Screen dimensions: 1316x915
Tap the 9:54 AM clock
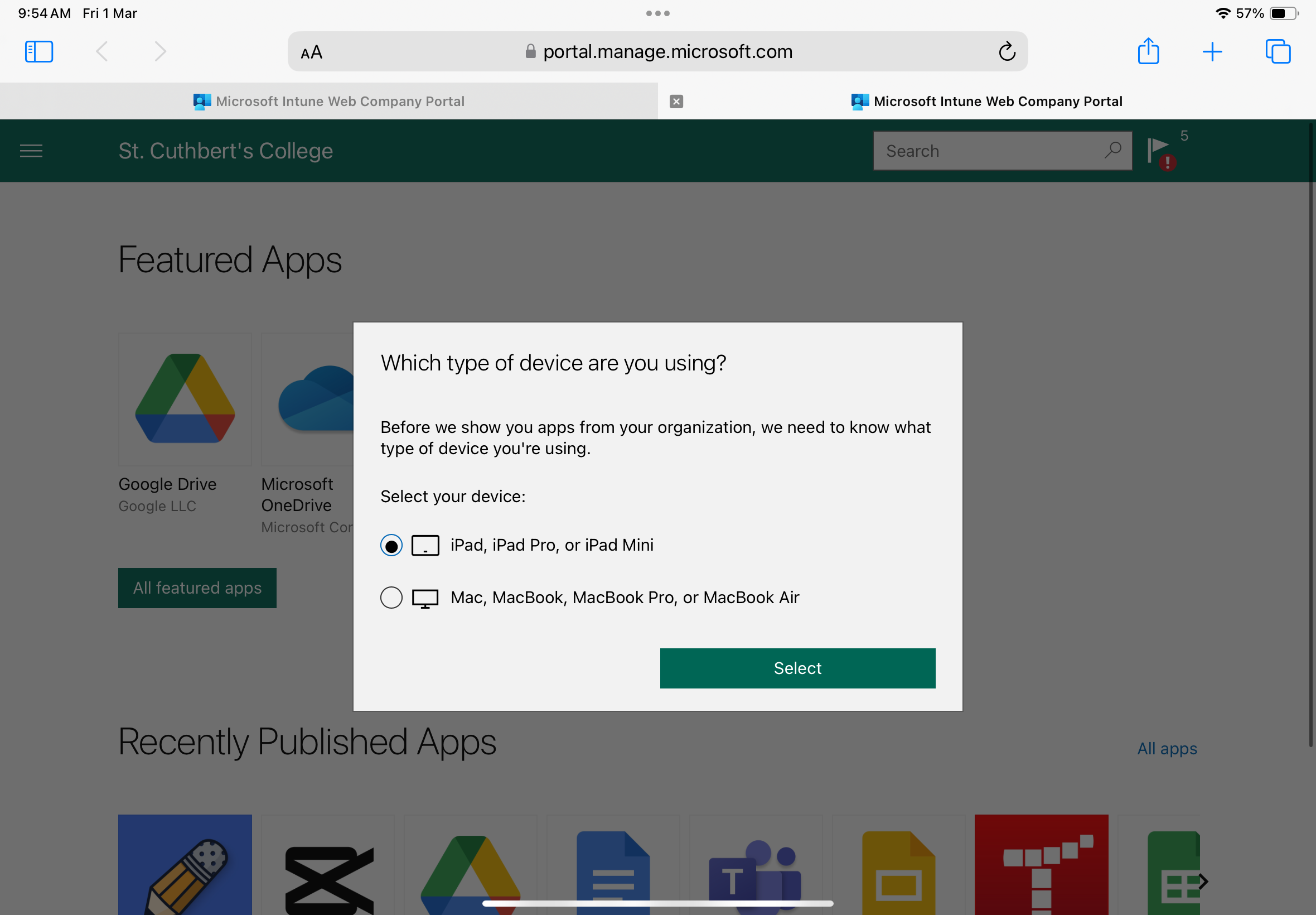click(x=45, y=13)
